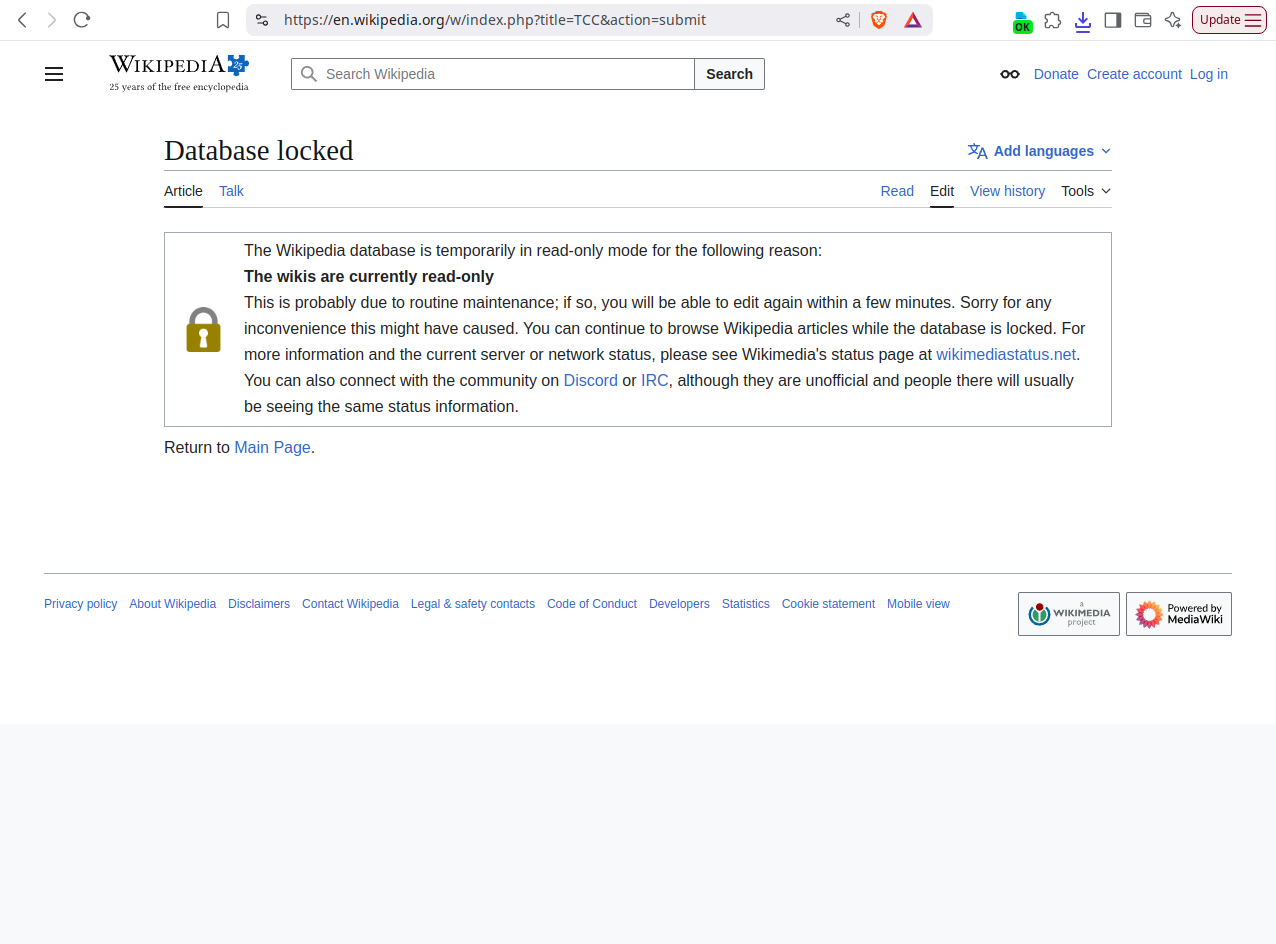Expand the Add languages dropdown
The width and height of the screenshot is (1276, 944).
pyautogui.click(x=1040, y=151)
